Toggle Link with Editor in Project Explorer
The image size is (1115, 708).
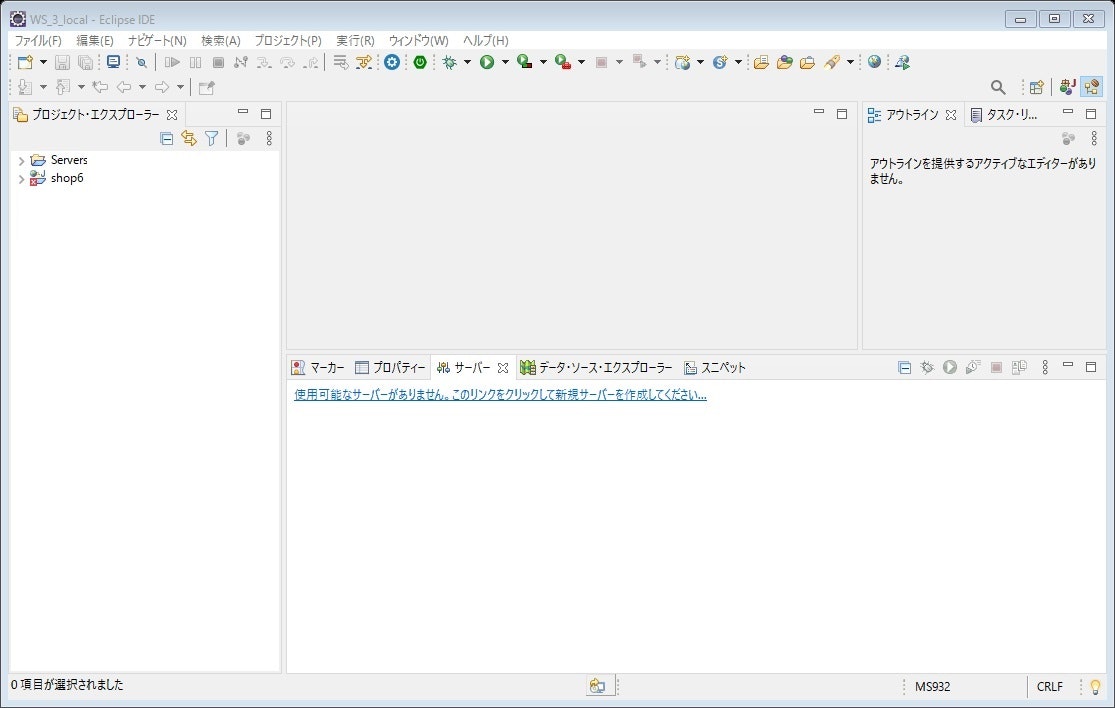coord(188,138)
